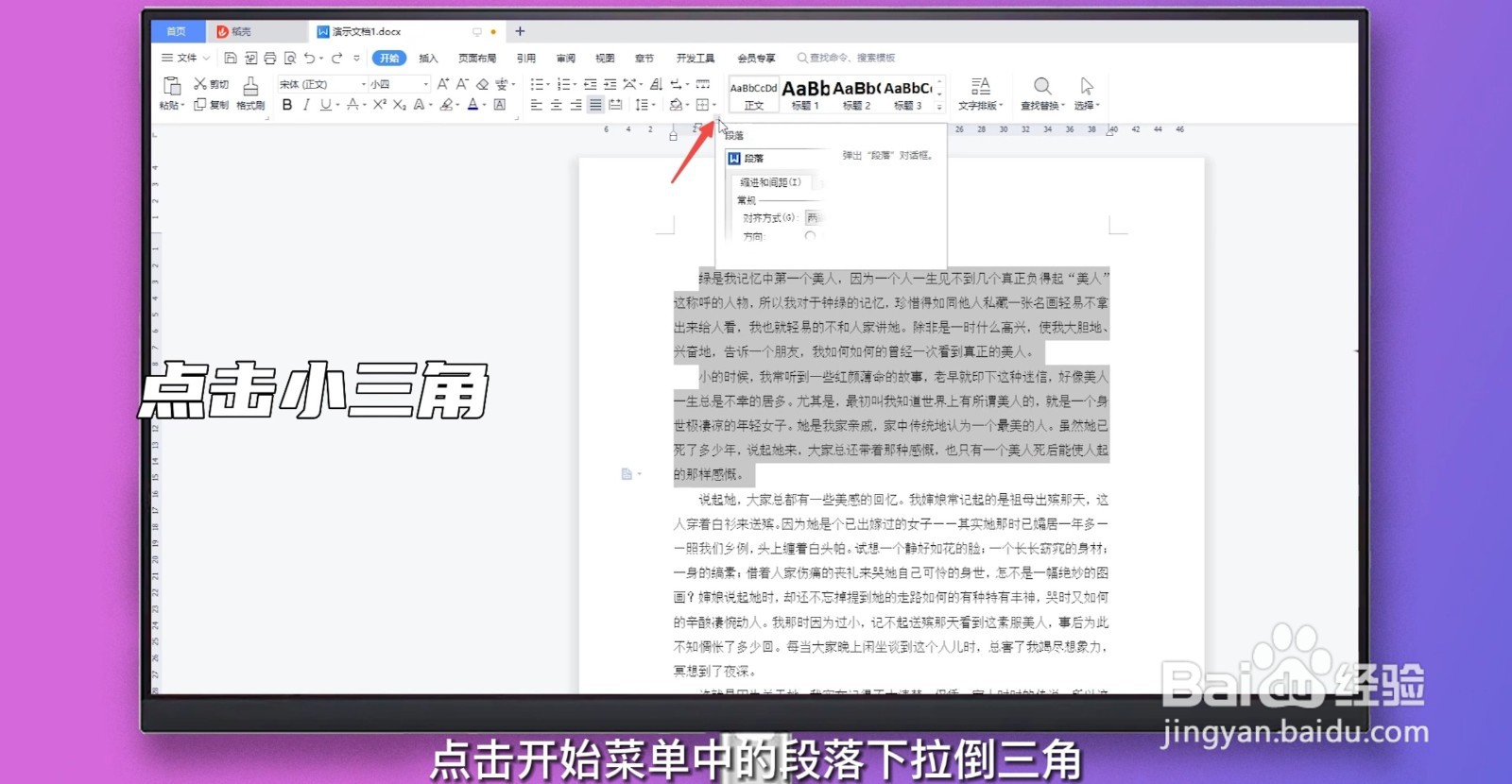
Task: Click the Distributed alignment icon
Action: pos(615,105)
